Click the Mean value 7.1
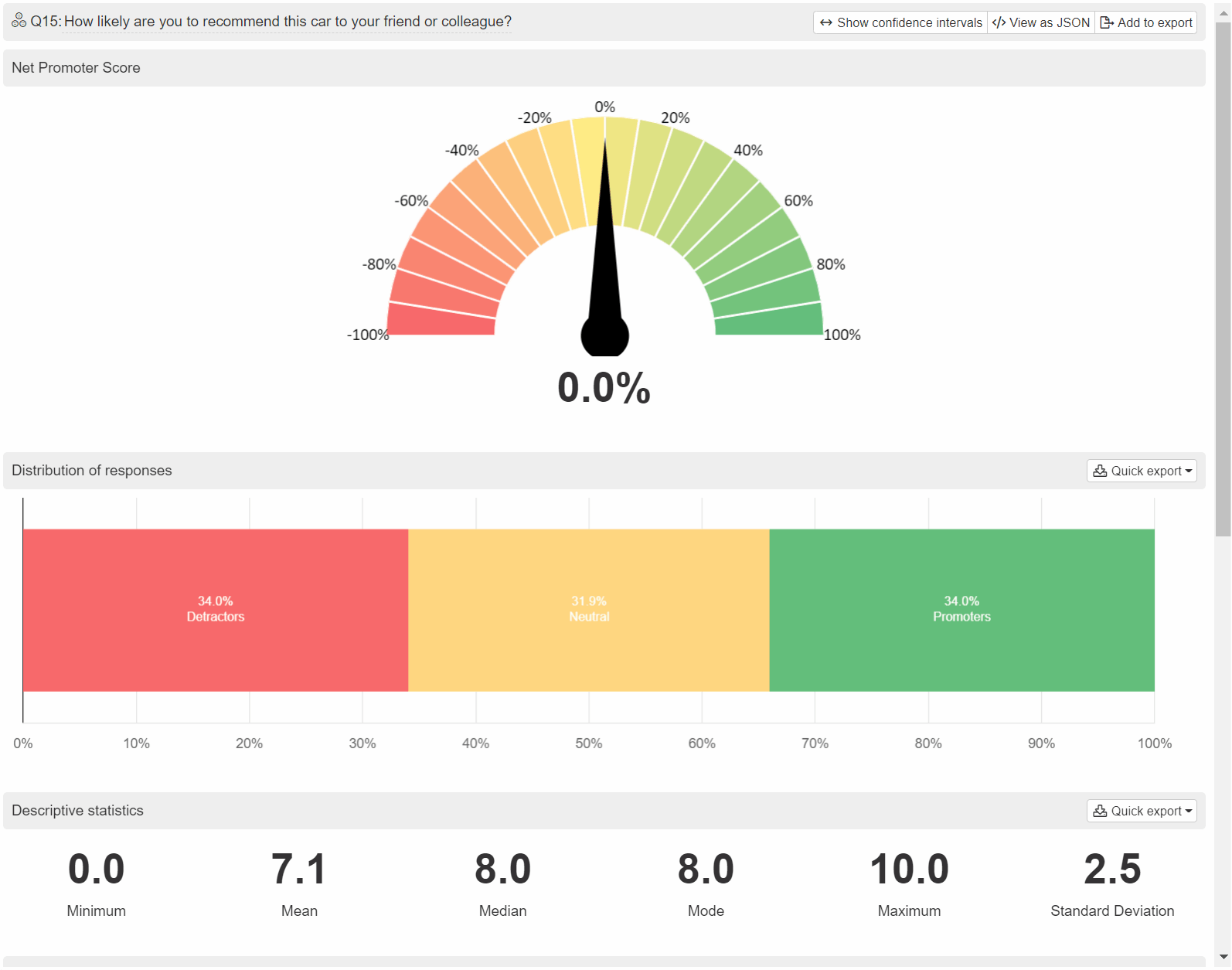 [299, 870]
